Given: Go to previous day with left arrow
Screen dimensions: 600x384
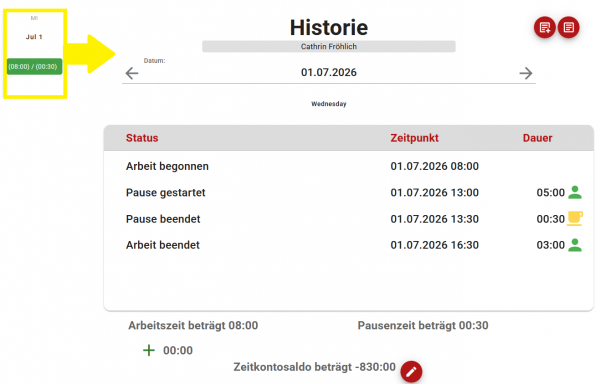Looking at the screenshot, I should 132,73.
